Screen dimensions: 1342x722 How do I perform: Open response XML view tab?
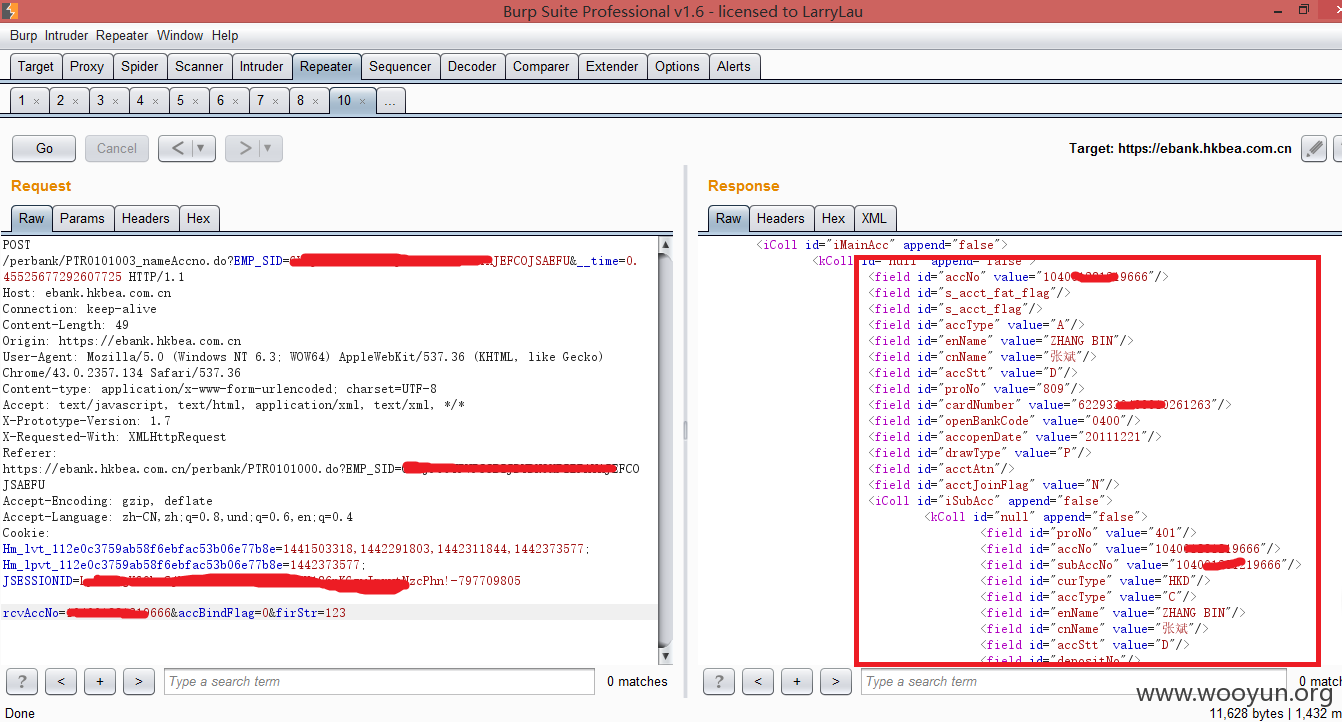click(874, 218)
